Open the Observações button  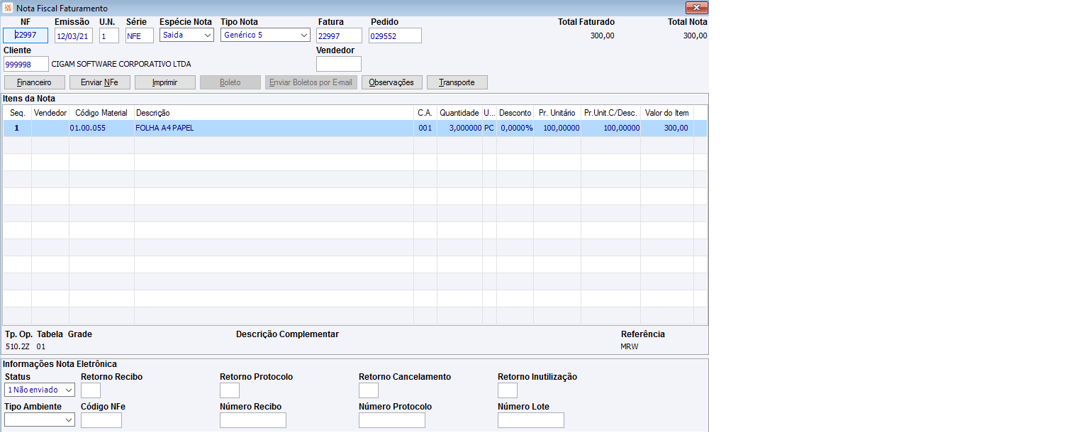391,83
